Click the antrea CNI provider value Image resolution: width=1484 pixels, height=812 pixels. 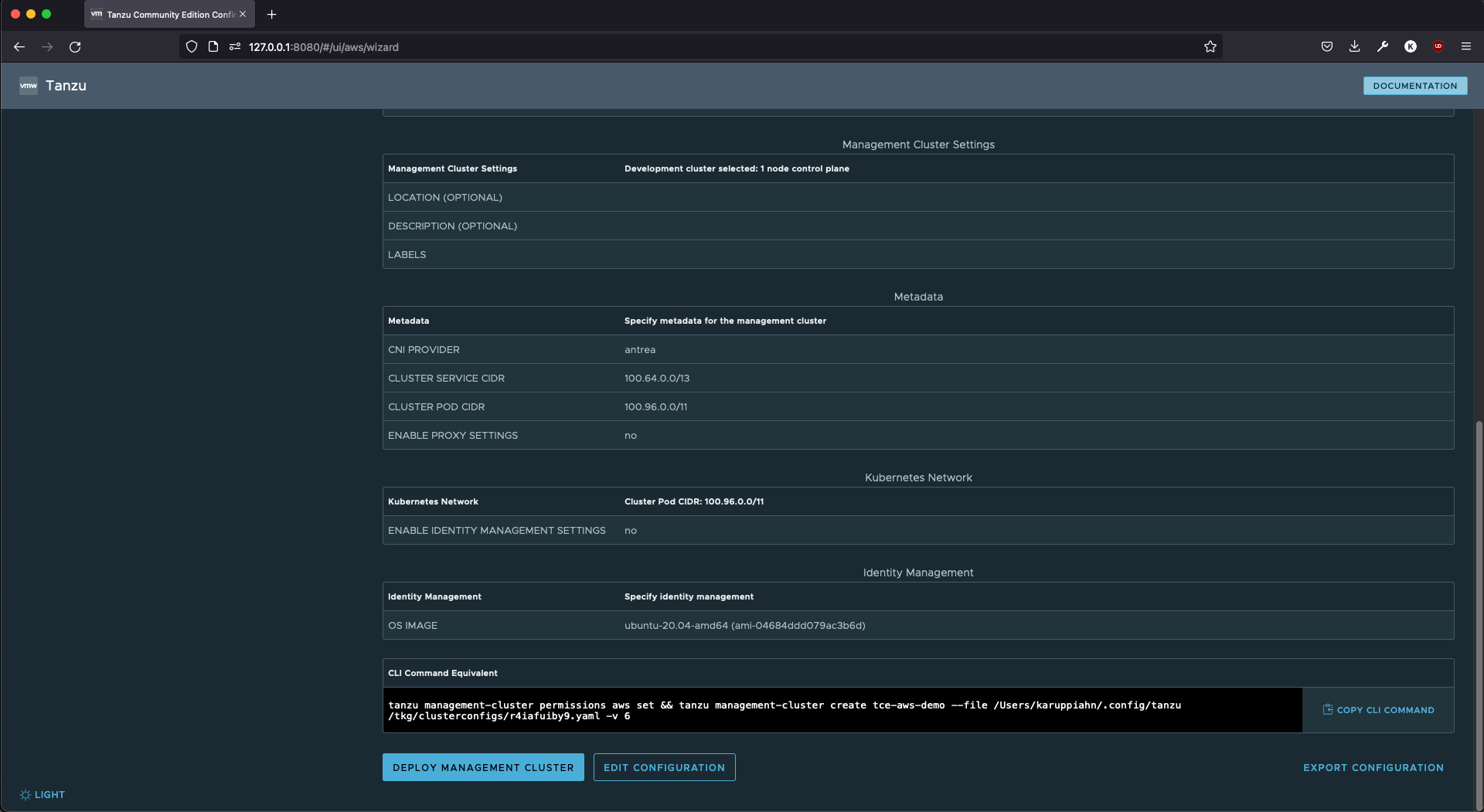point(640,350)
